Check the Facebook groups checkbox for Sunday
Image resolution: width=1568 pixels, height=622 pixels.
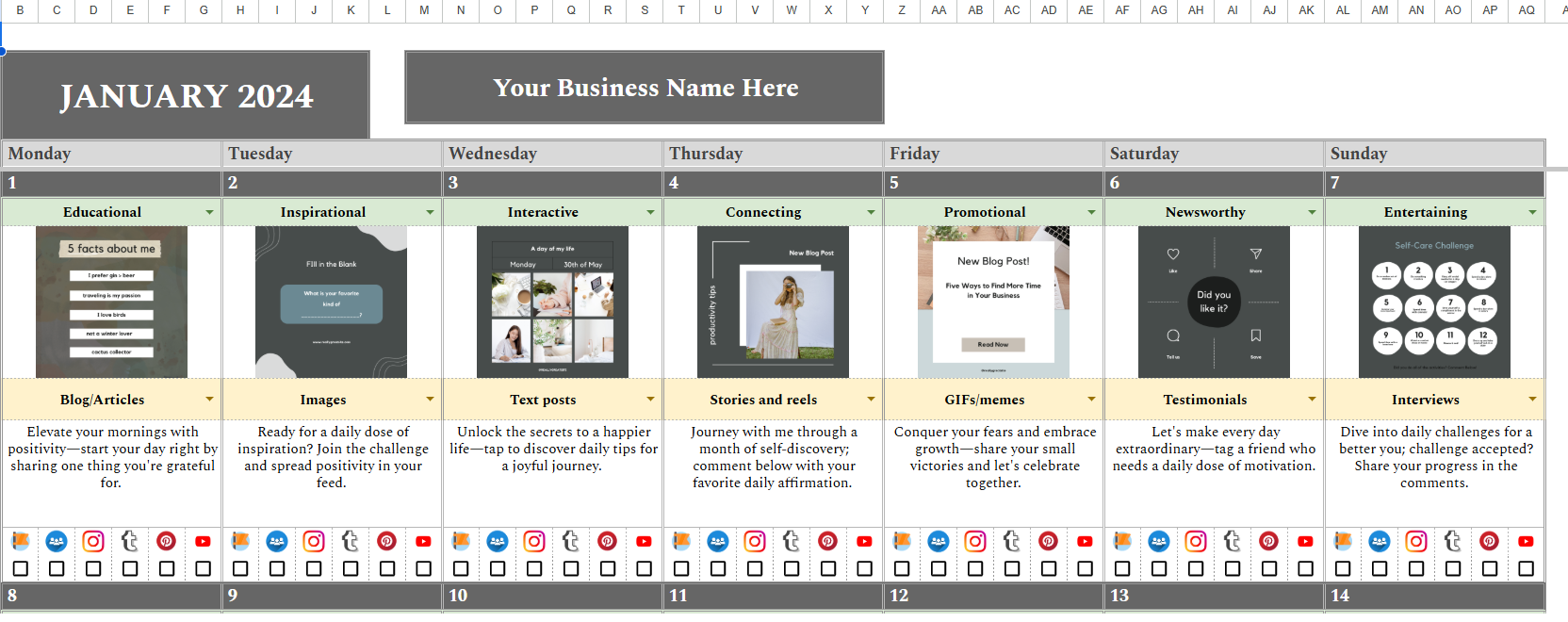coord(1380,568)
